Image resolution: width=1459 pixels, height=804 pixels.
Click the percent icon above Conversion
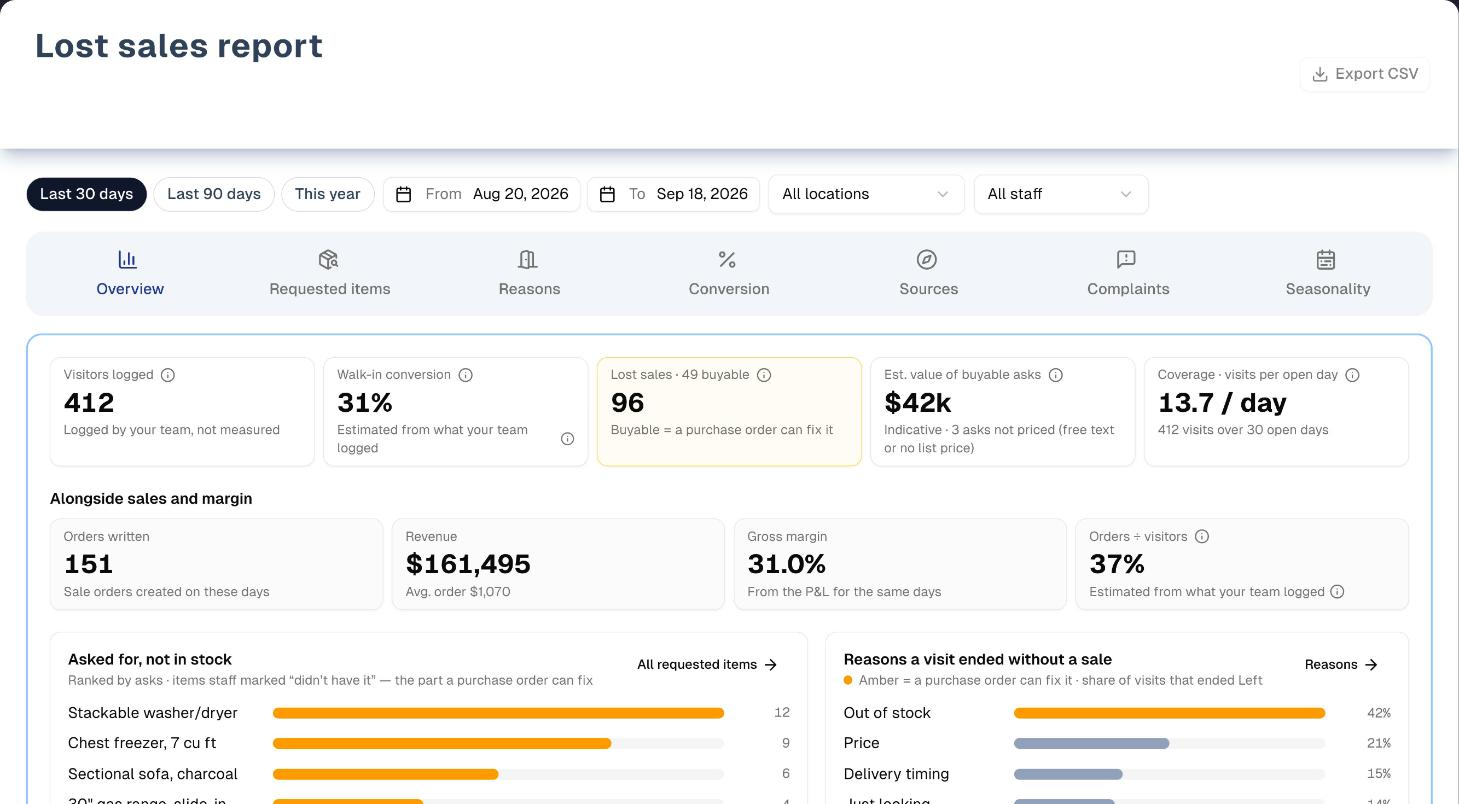point(727,260)
